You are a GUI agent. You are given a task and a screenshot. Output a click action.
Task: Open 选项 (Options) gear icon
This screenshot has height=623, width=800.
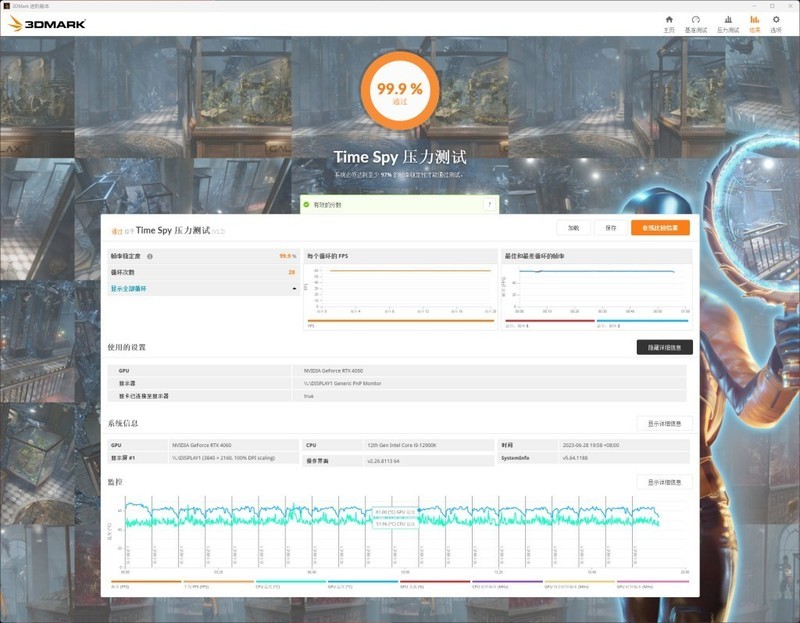pyautogui.click(x=776, y=19)
